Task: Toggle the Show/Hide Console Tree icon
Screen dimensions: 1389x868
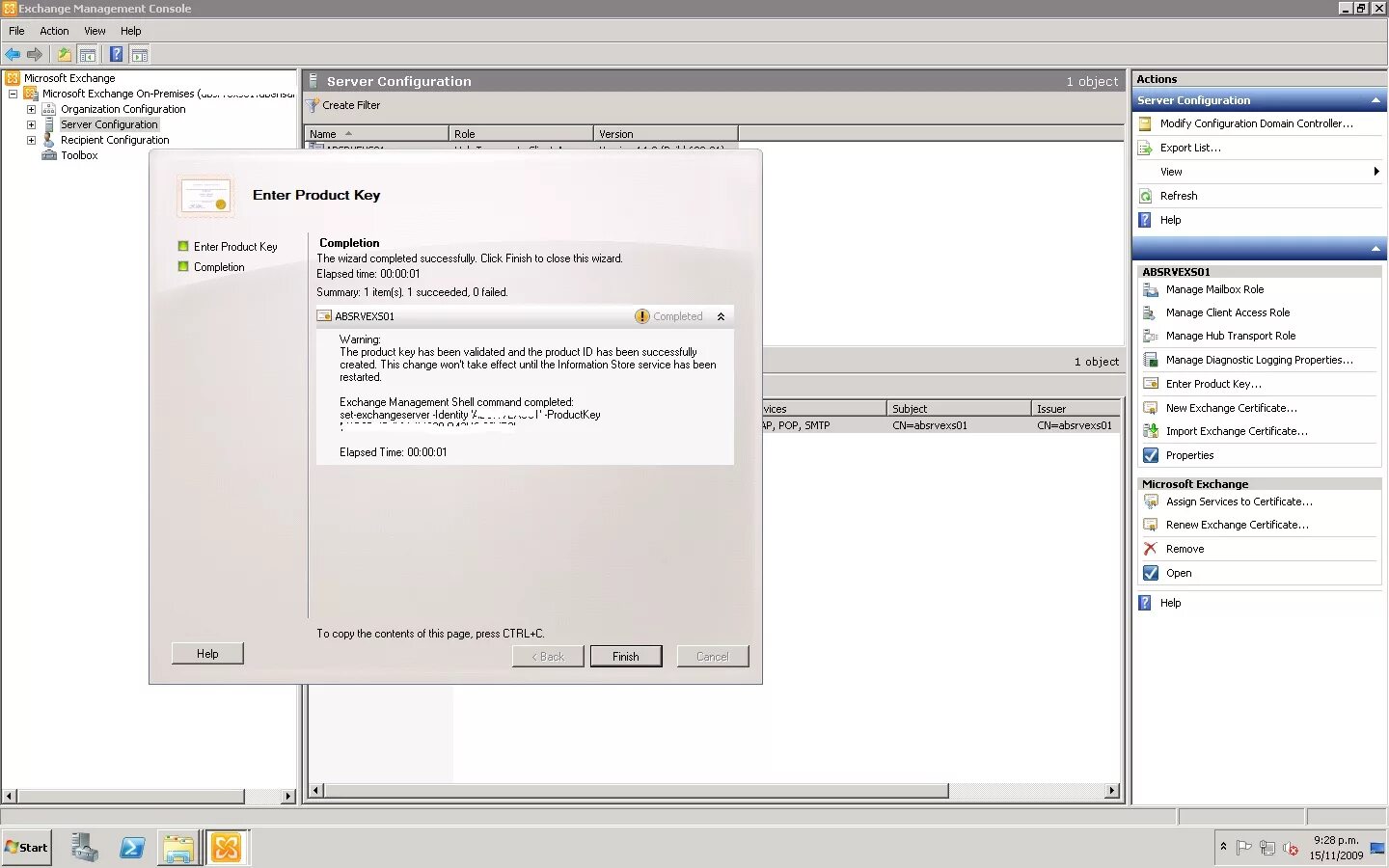Action: [x=88, y=55]
